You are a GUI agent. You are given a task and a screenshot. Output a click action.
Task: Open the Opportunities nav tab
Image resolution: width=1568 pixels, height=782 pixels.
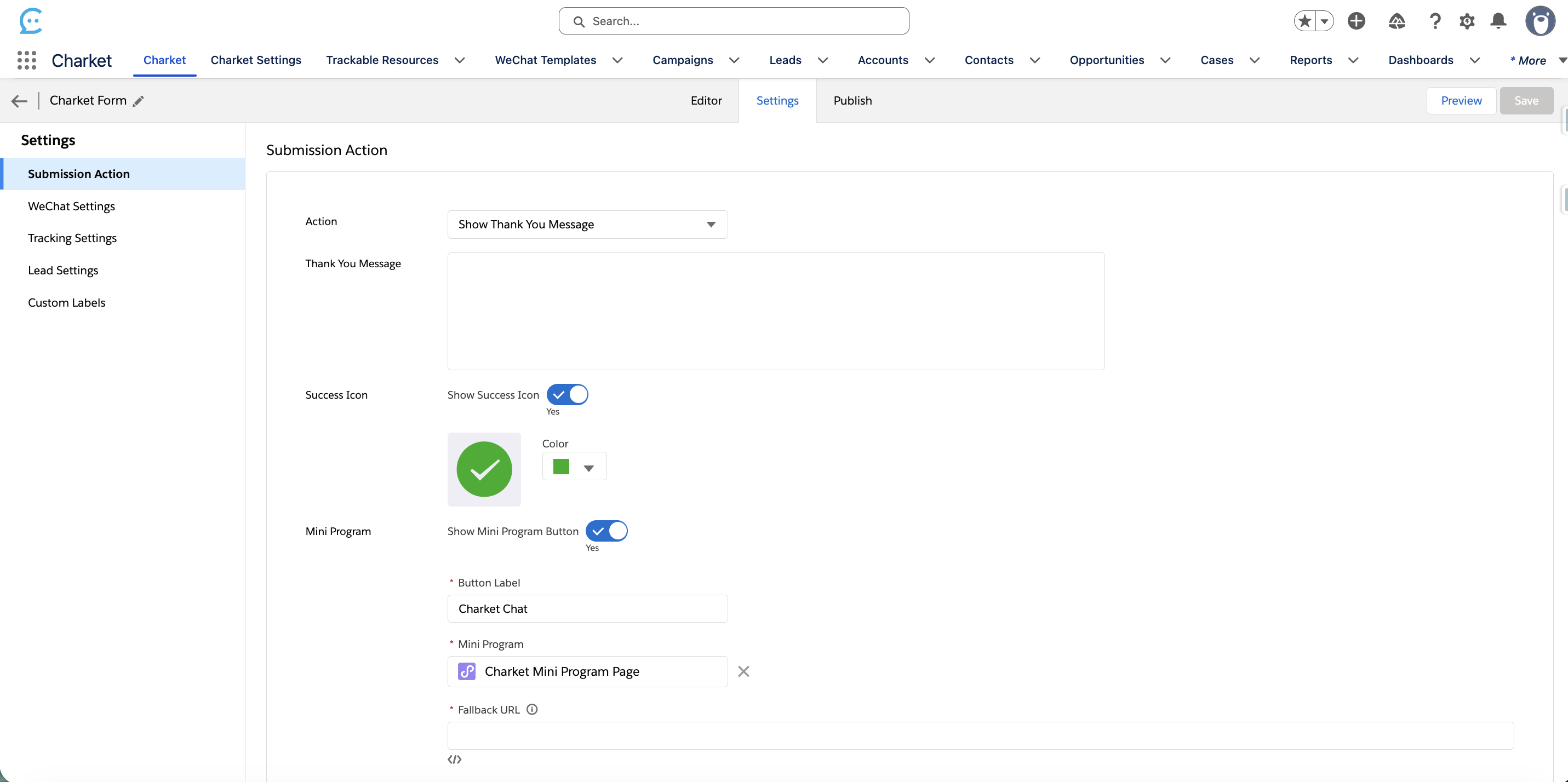pos(1107,60)
